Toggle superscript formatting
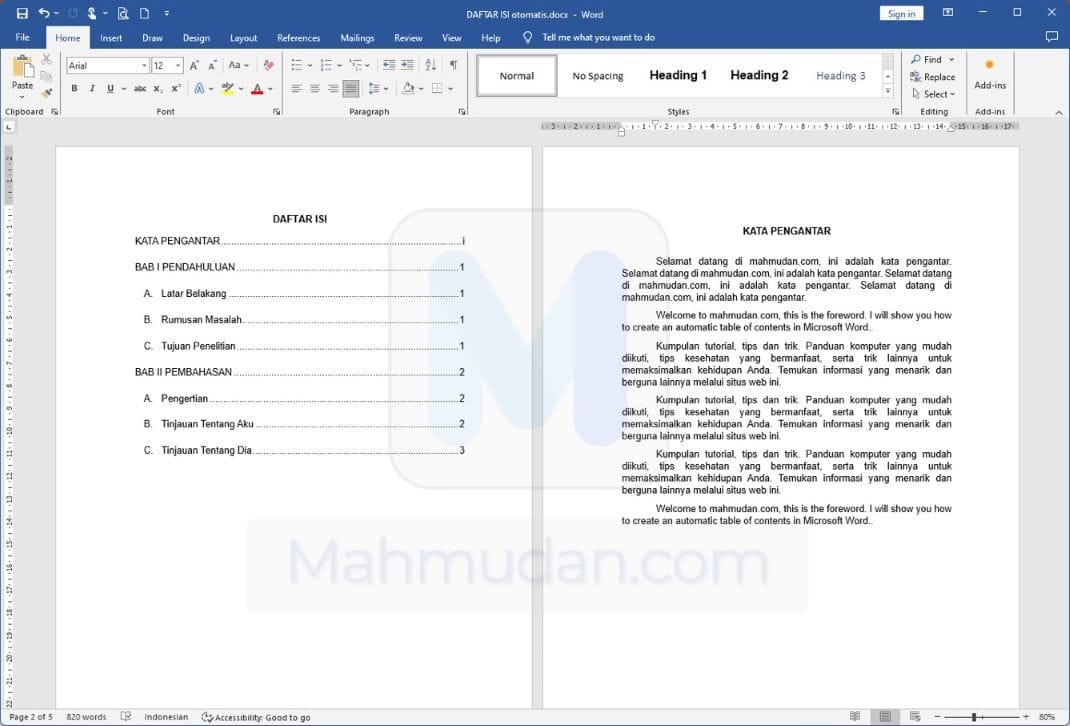Screen dimensions: 1070x726 tap(175, 88)
